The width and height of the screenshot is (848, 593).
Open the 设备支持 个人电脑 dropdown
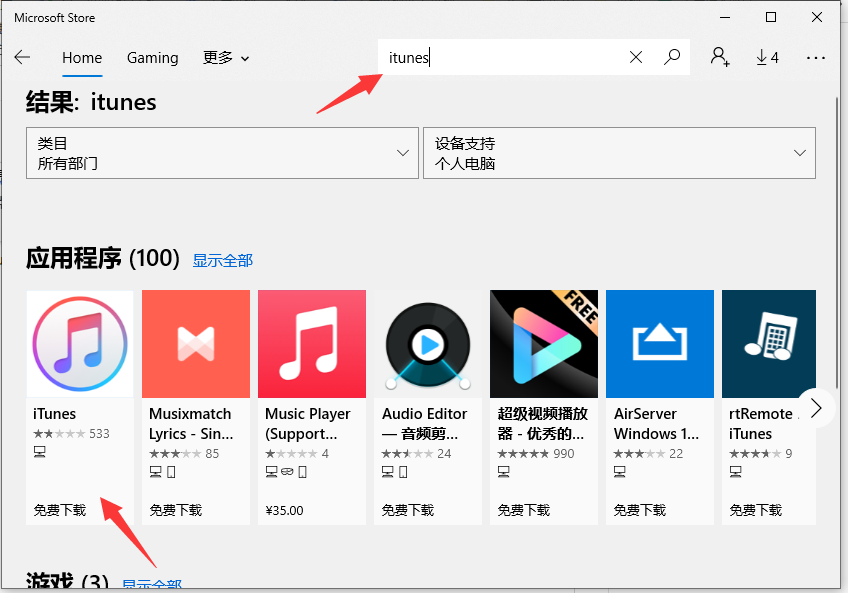[618, 153]
